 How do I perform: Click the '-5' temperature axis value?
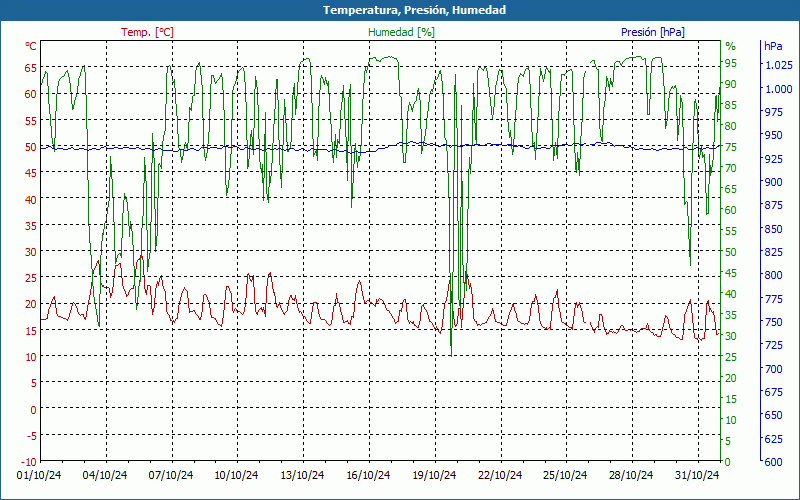(31, 435)
